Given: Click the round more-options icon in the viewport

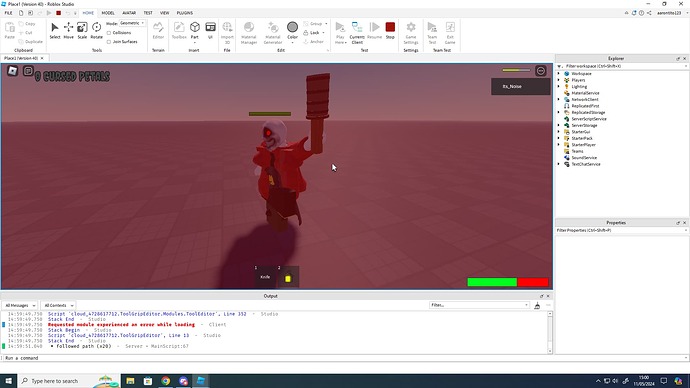Looking at the screenshot, I should 541,71.
